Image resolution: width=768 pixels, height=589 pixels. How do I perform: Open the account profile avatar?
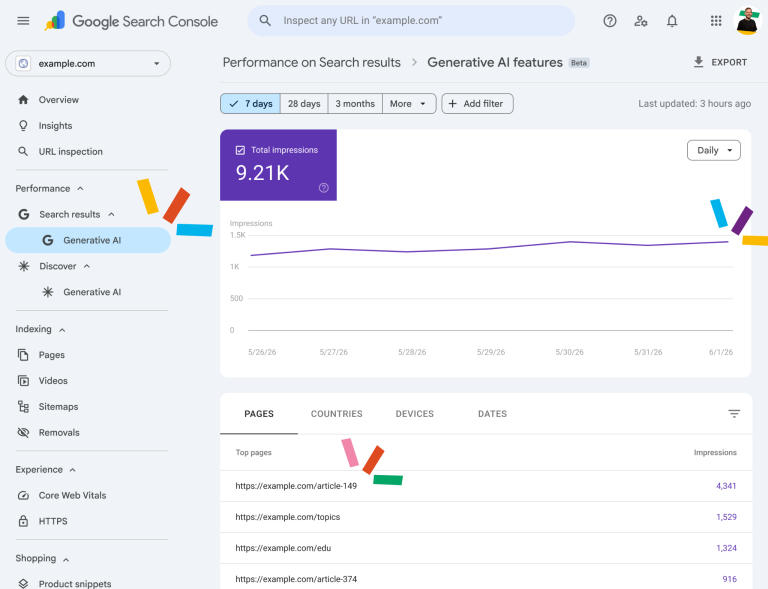(x=747, y=21)
